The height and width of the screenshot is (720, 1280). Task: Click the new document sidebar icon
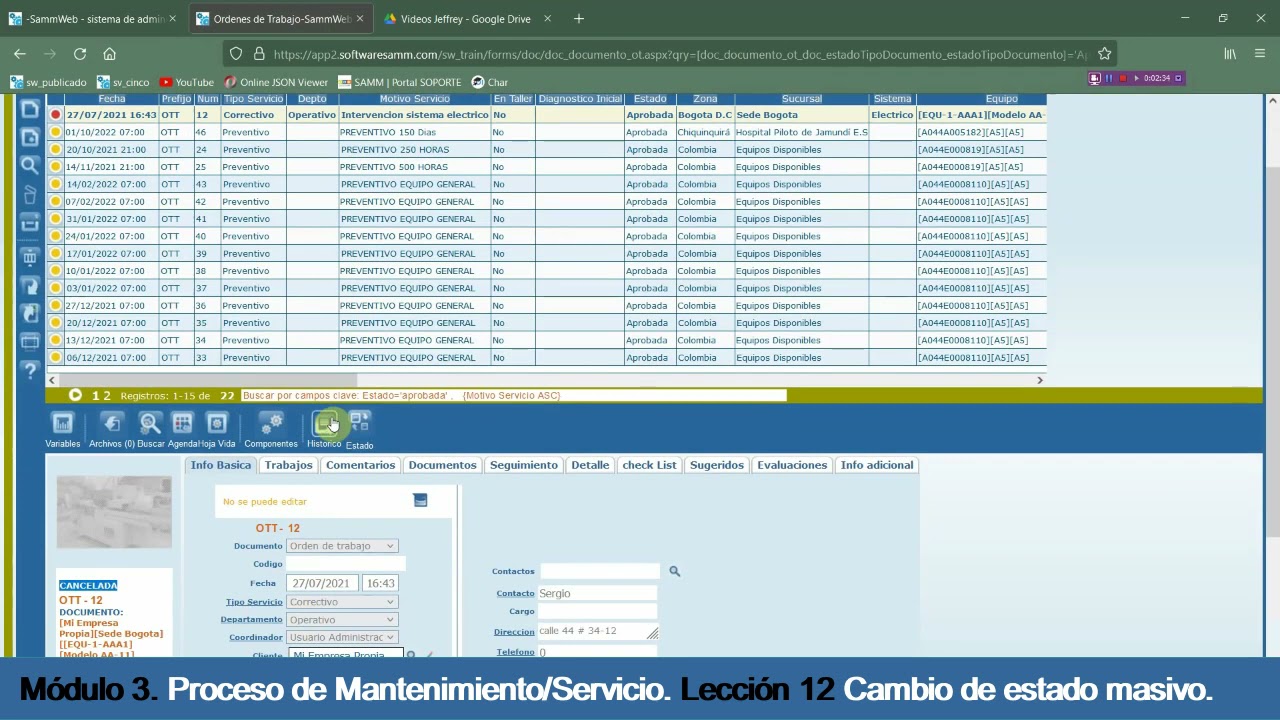(x=30, y=109)
